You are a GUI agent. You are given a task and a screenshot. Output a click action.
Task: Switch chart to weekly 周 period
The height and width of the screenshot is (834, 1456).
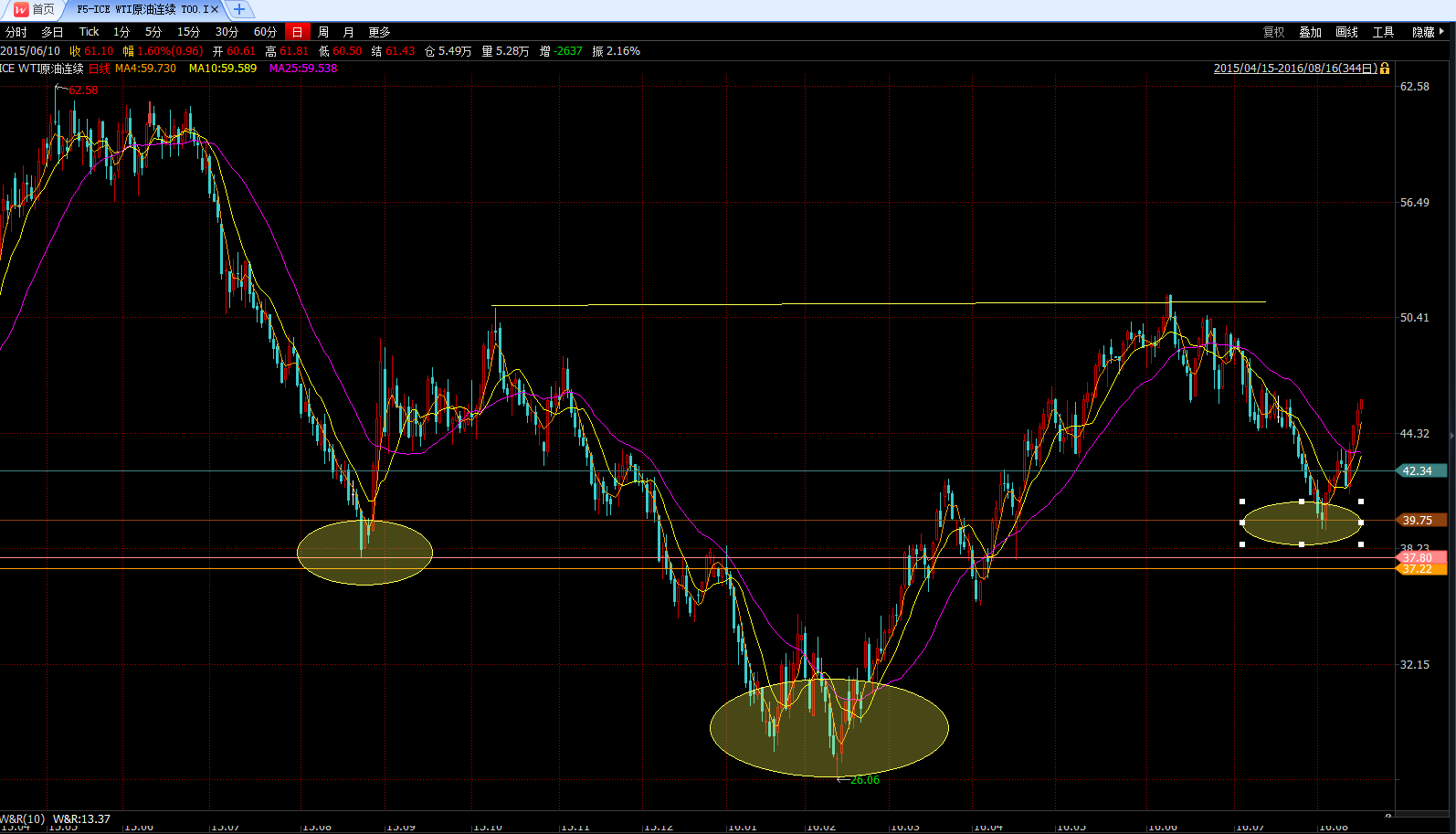[323, 32]
